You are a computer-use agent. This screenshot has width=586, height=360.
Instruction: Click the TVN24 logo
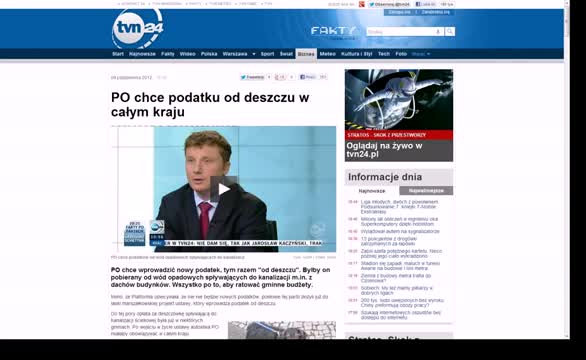(x=138, y=28)
